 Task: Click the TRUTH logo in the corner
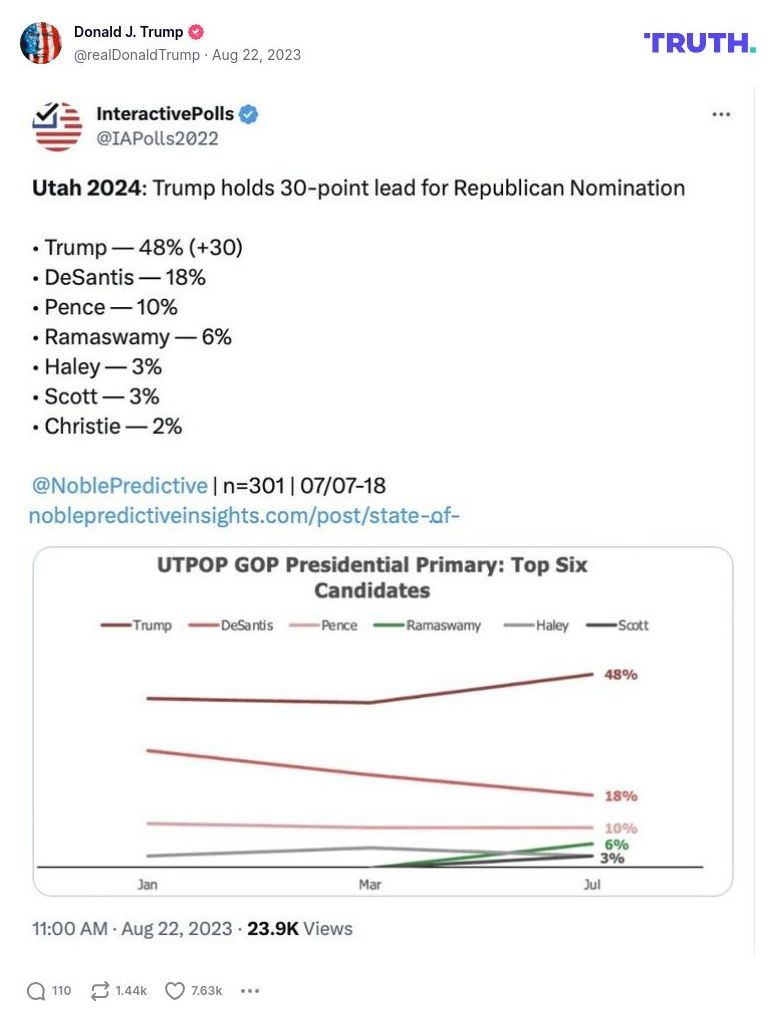[698, 44]
